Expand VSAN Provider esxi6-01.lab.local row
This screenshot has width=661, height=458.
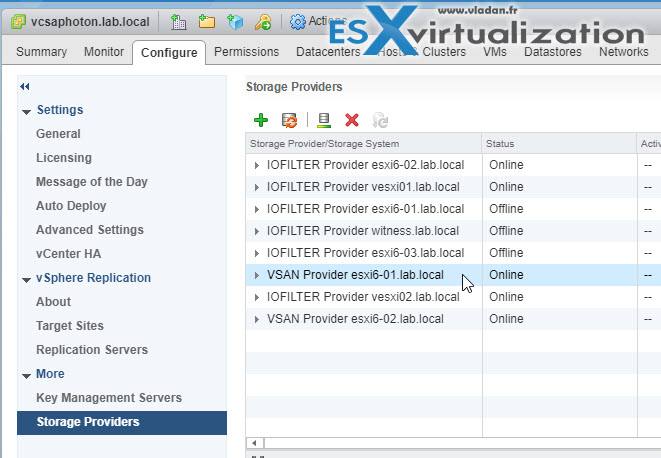(256, 275)
